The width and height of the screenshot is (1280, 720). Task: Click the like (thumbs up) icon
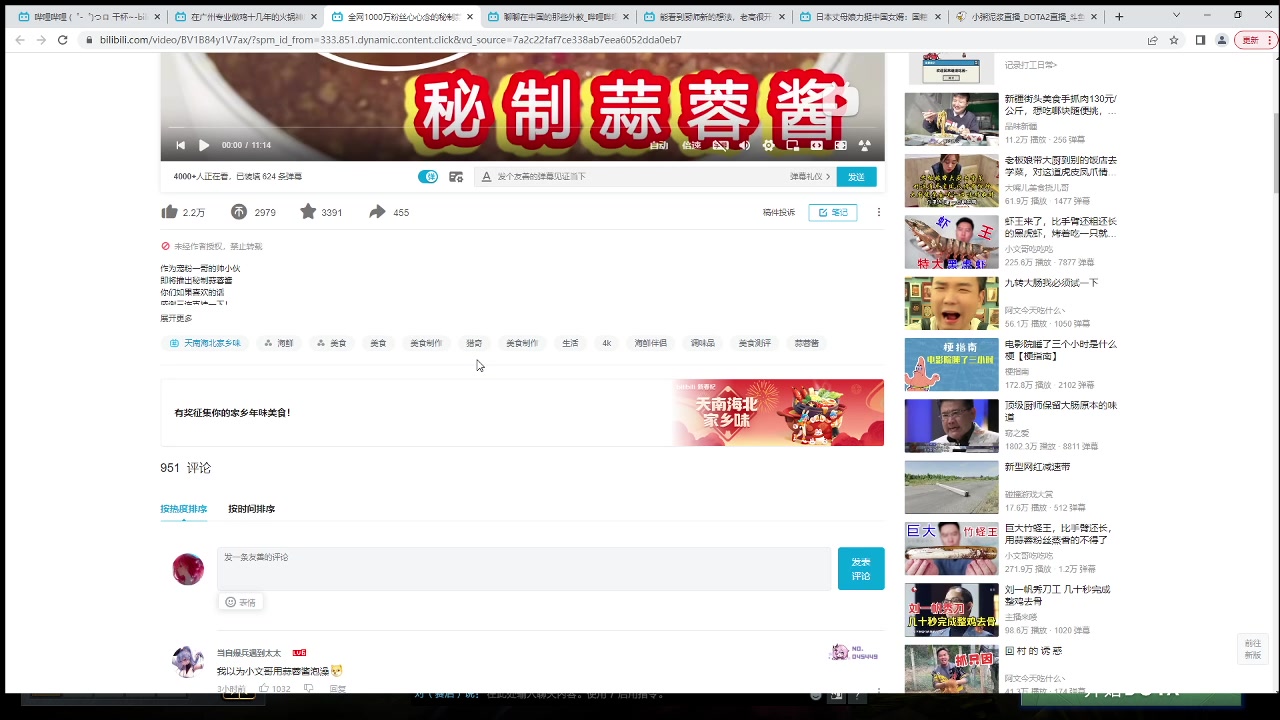[x=170, y=211]
